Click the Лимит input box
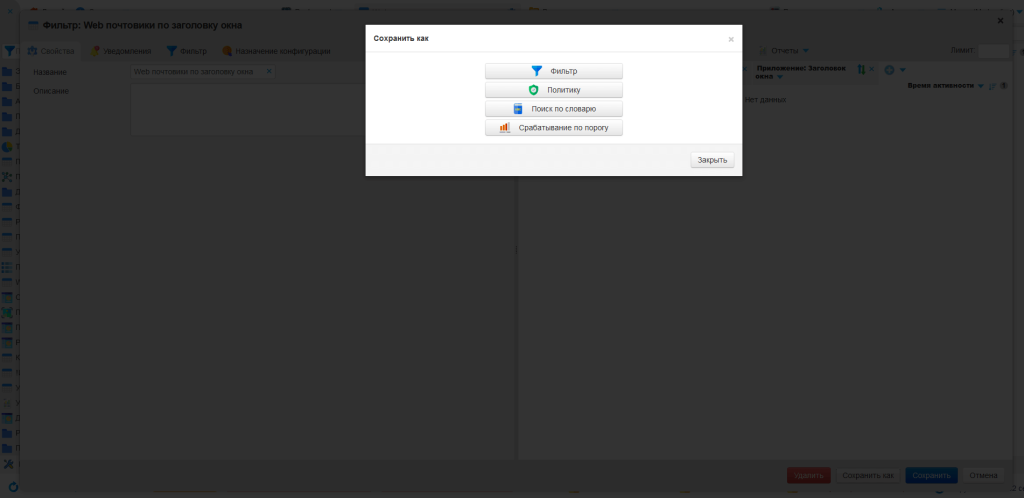 click(993, 51)
